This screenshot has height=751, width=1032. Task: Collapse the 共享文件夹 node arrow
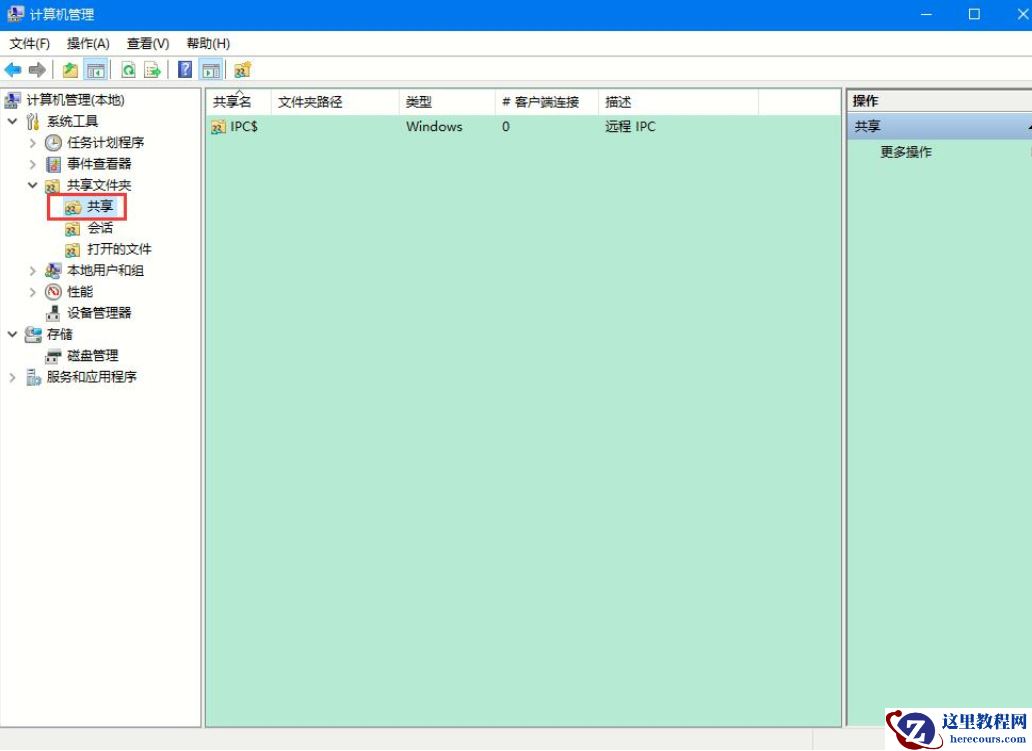[32, 185]
